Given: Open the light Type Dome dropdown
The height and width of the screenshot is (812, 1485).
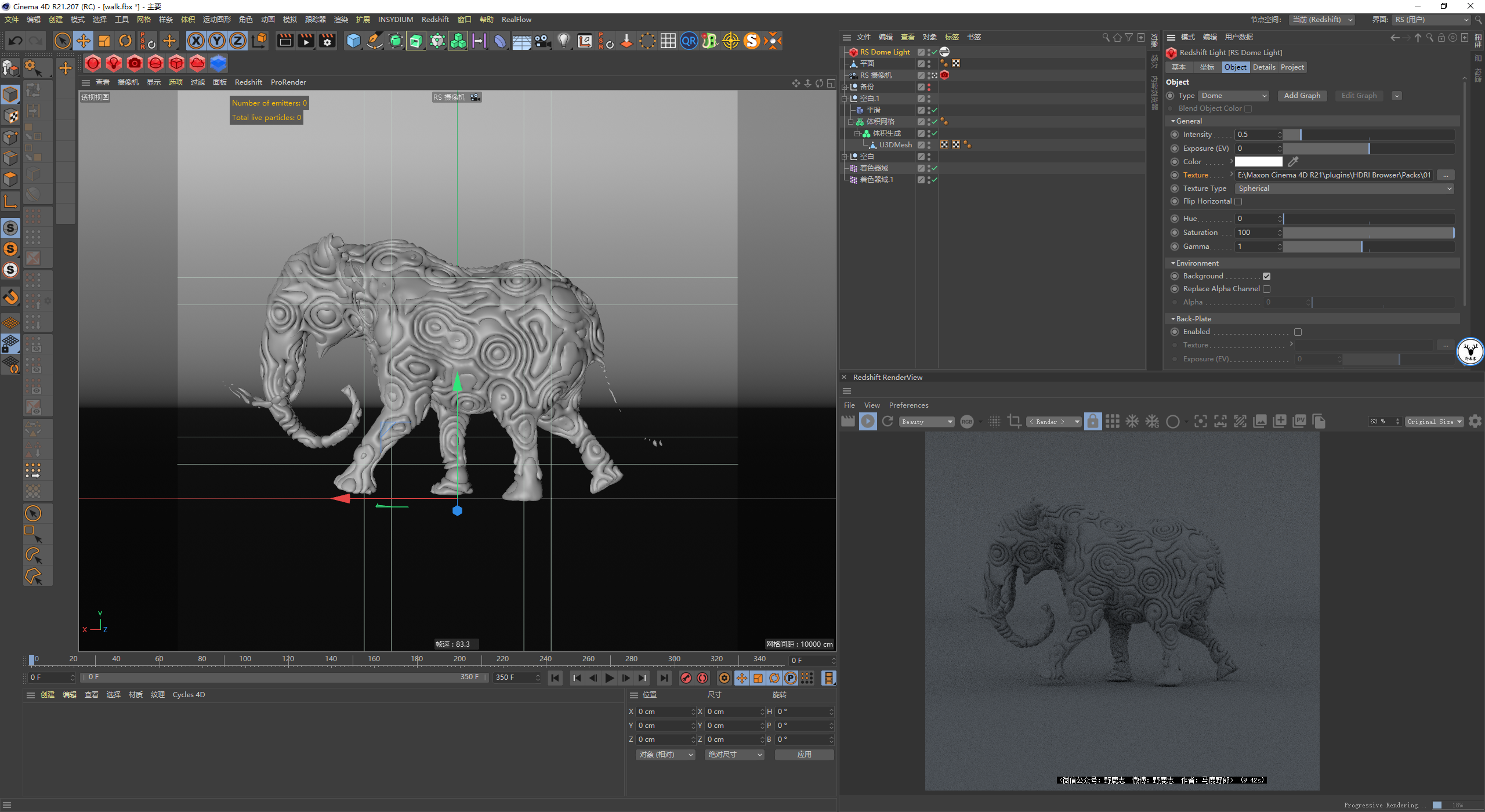Looking at the screenshot, I should 1233,96.
